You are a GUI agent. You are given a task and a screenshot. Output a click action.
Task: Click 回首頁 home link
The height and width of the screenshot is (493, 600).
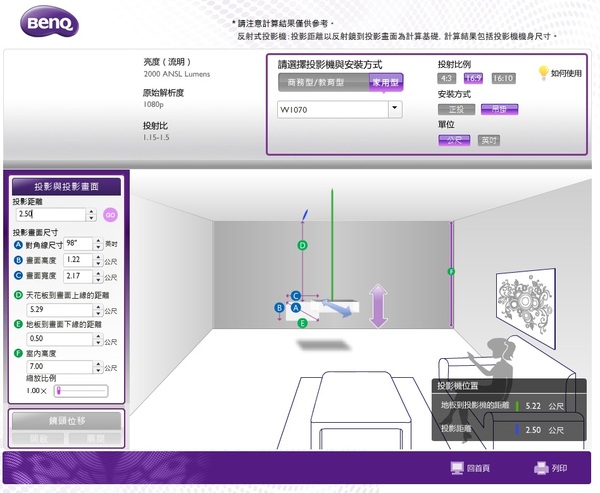point(478,468)
